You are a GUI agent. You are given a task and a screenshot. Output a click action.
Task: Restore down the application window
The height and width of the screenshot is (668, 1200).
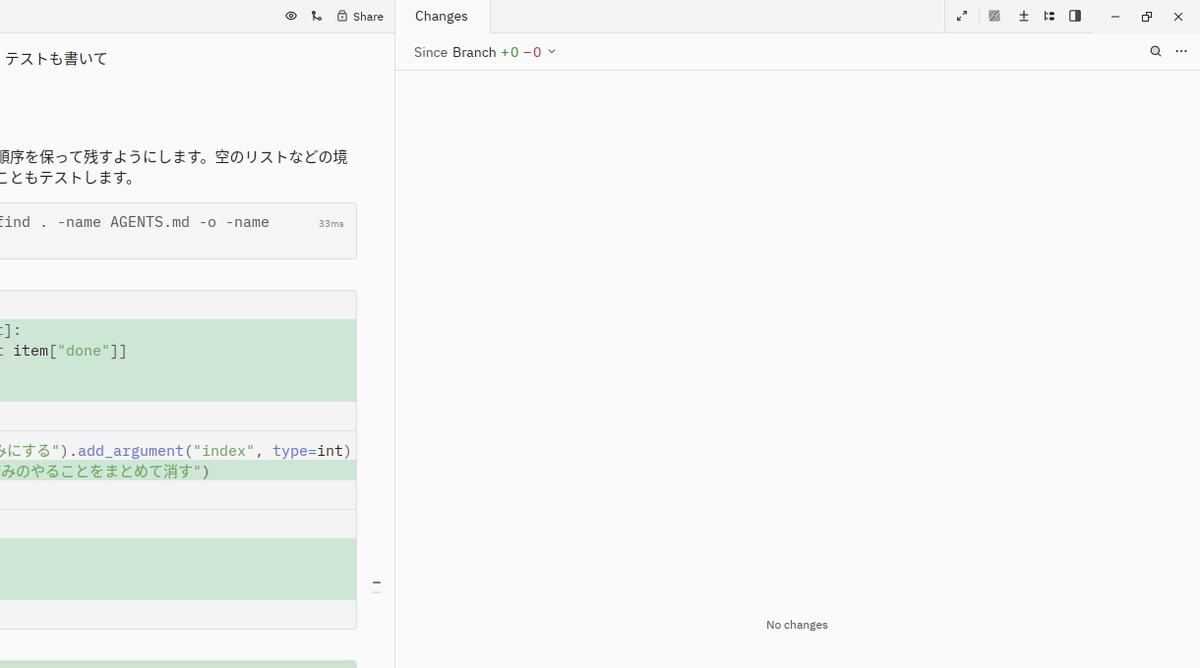(x=1147, y=16)
